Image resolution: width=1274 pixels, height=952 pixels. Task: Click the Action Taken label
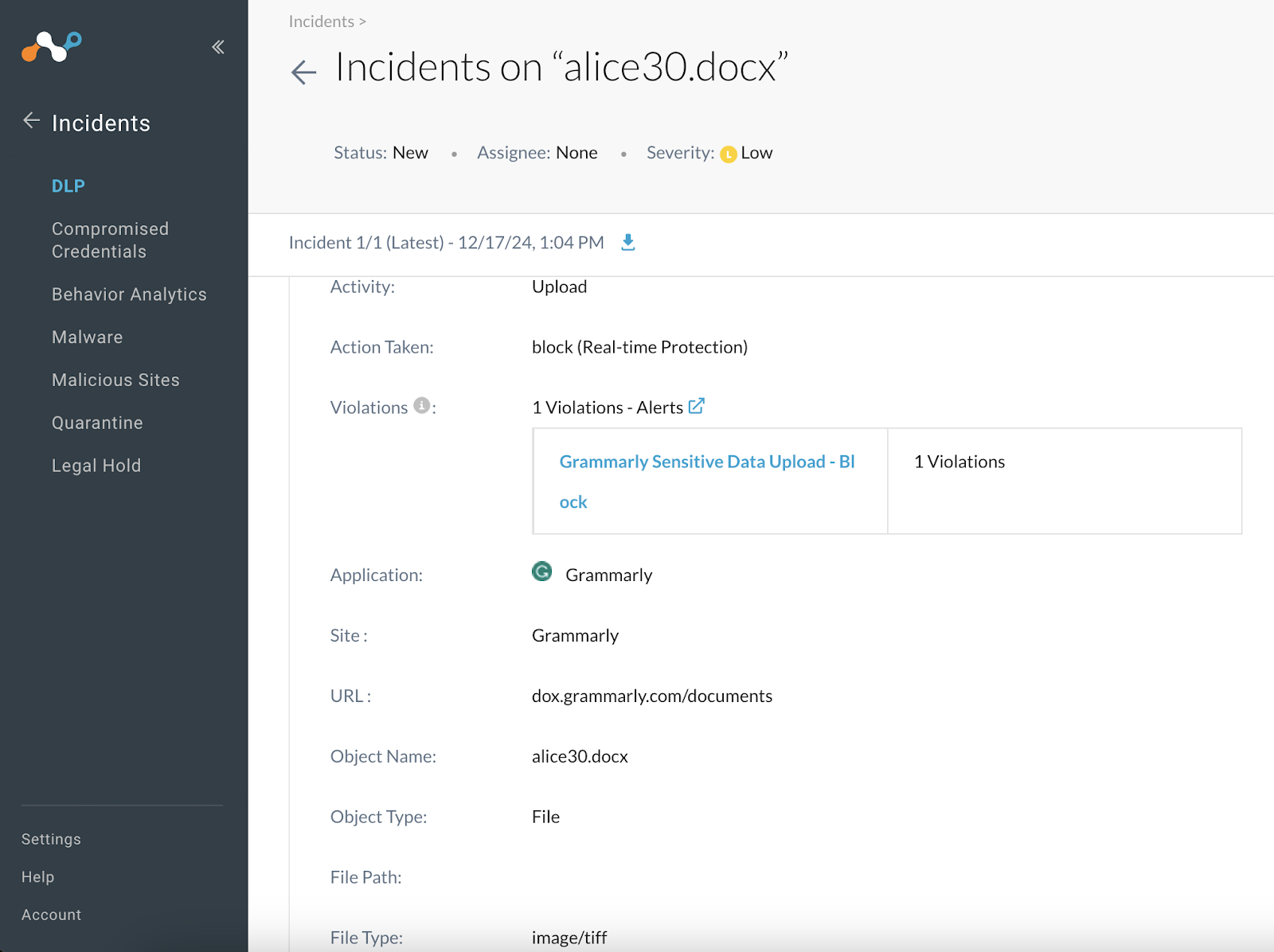[382, 347]
